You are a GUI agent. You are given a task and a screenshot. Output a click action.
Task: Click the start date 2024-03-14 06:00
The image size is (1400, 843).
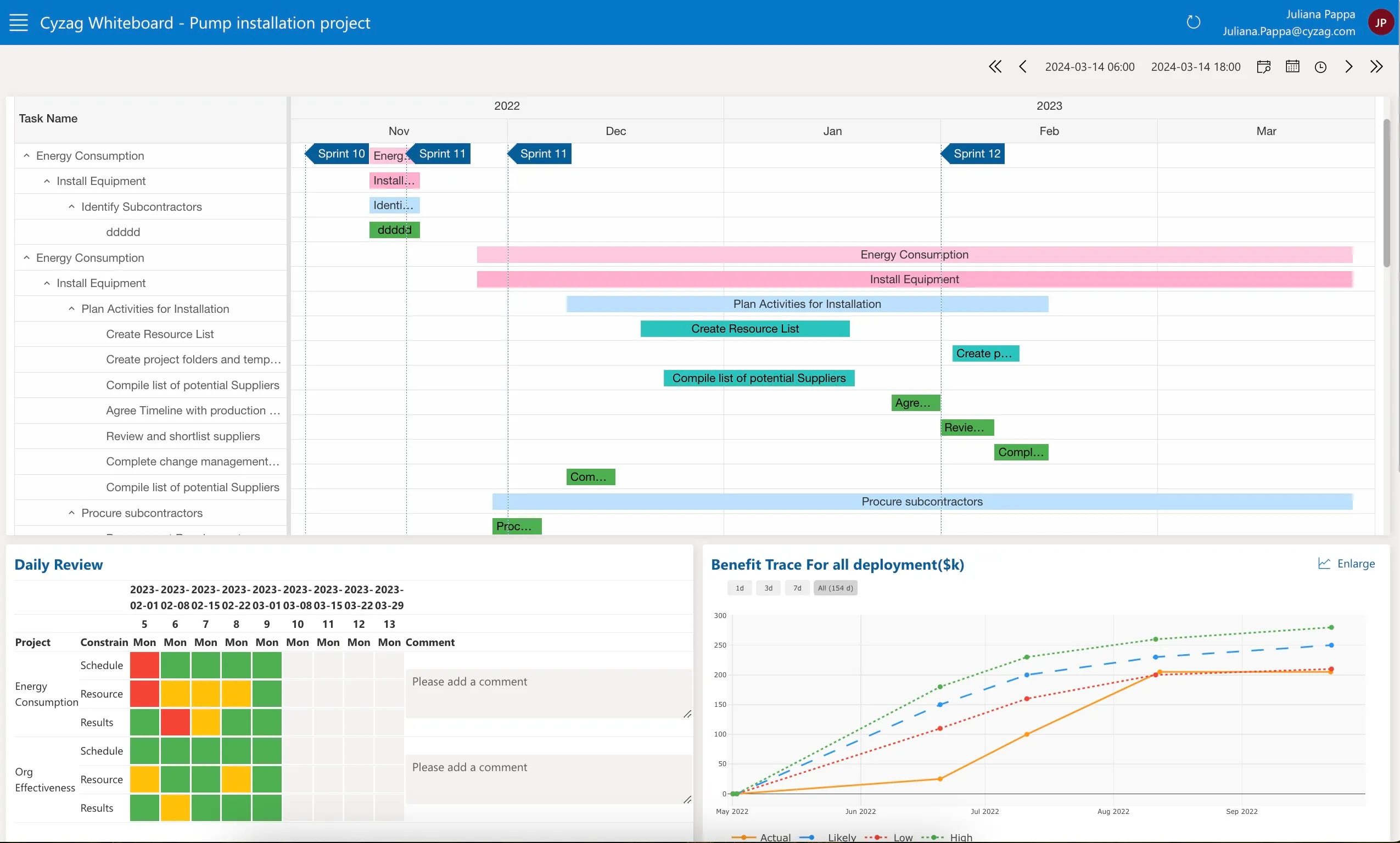tap(1090, 67)
